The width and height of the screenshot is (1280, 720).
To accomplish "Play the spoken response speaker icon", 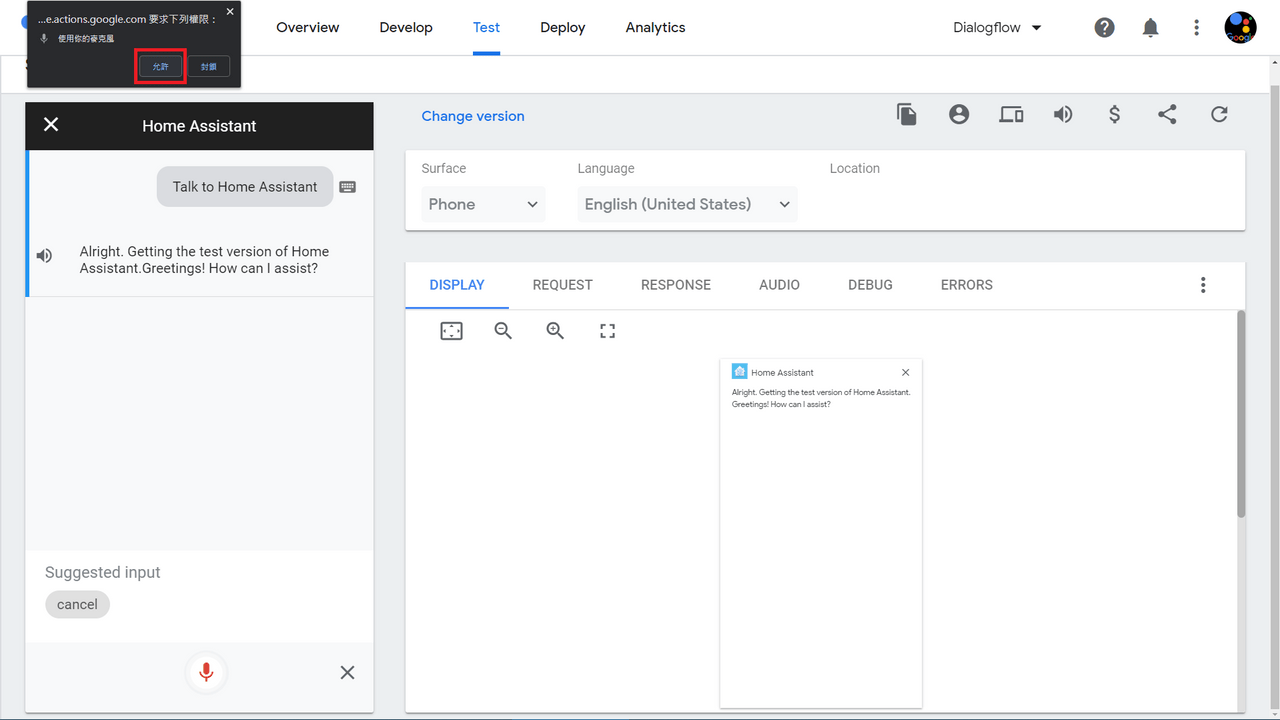I will point(44,256).
